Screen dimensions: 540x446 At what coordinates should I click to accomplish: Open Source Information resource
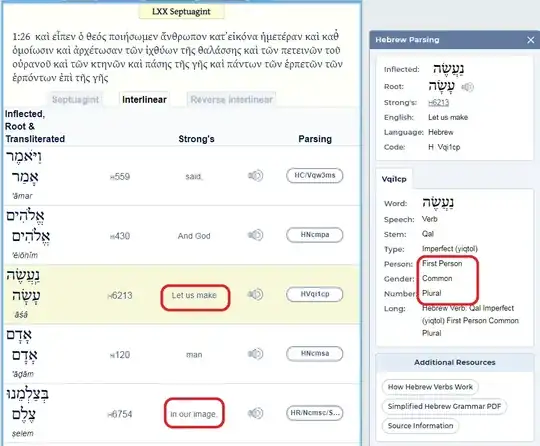(420, 426)
